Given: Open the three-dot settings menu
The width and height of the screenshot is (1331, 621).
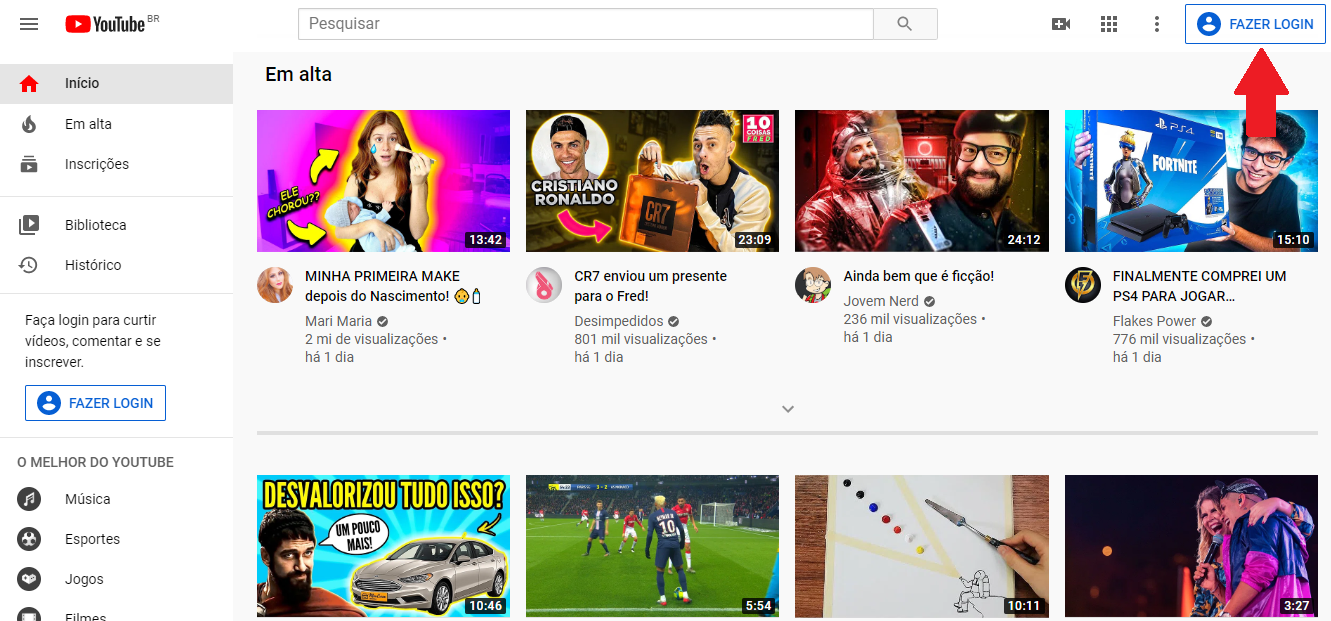Looking at the screenshot, I should 1157,24.
